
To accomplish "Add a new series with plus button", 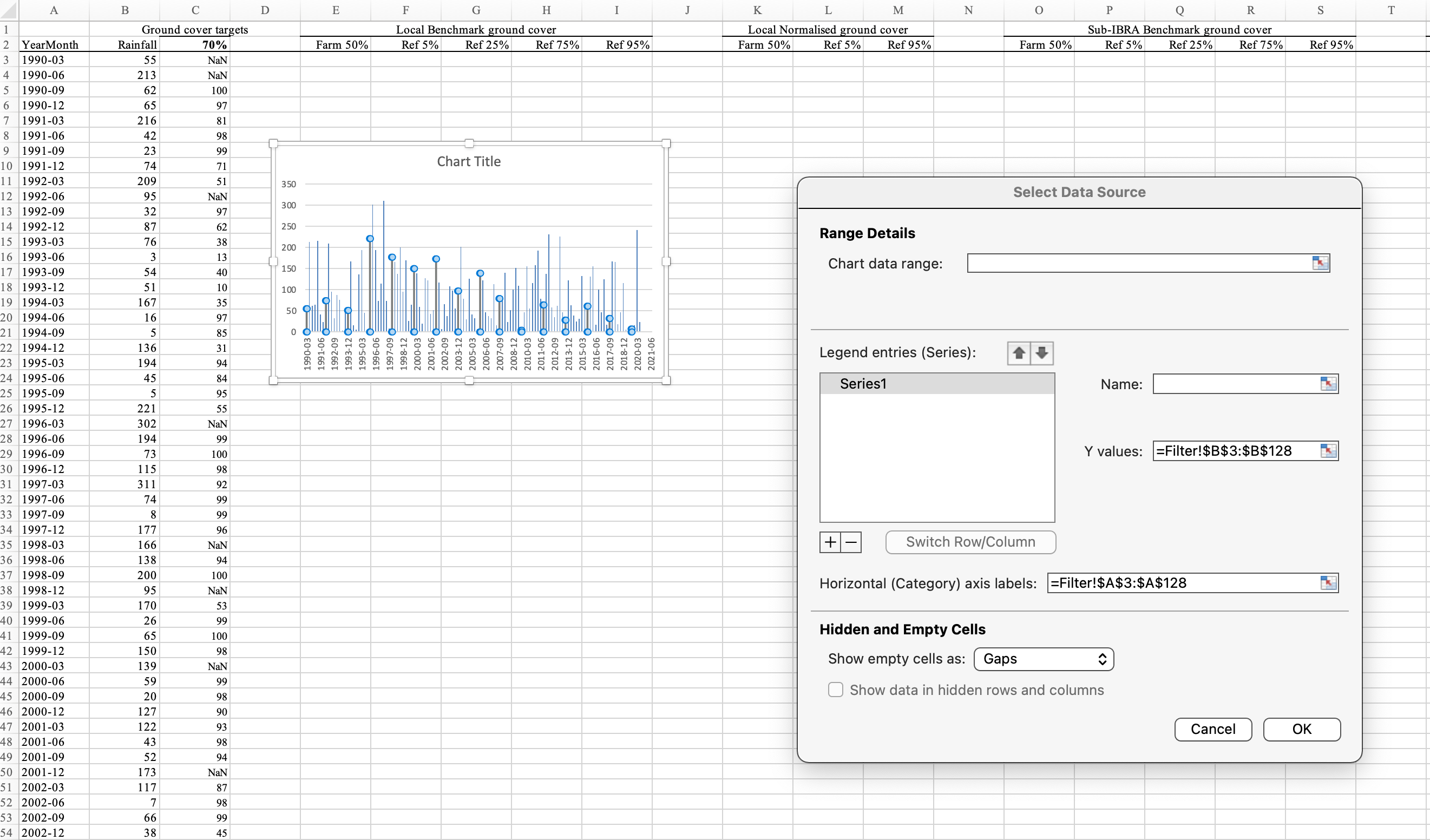I will 830,542.
